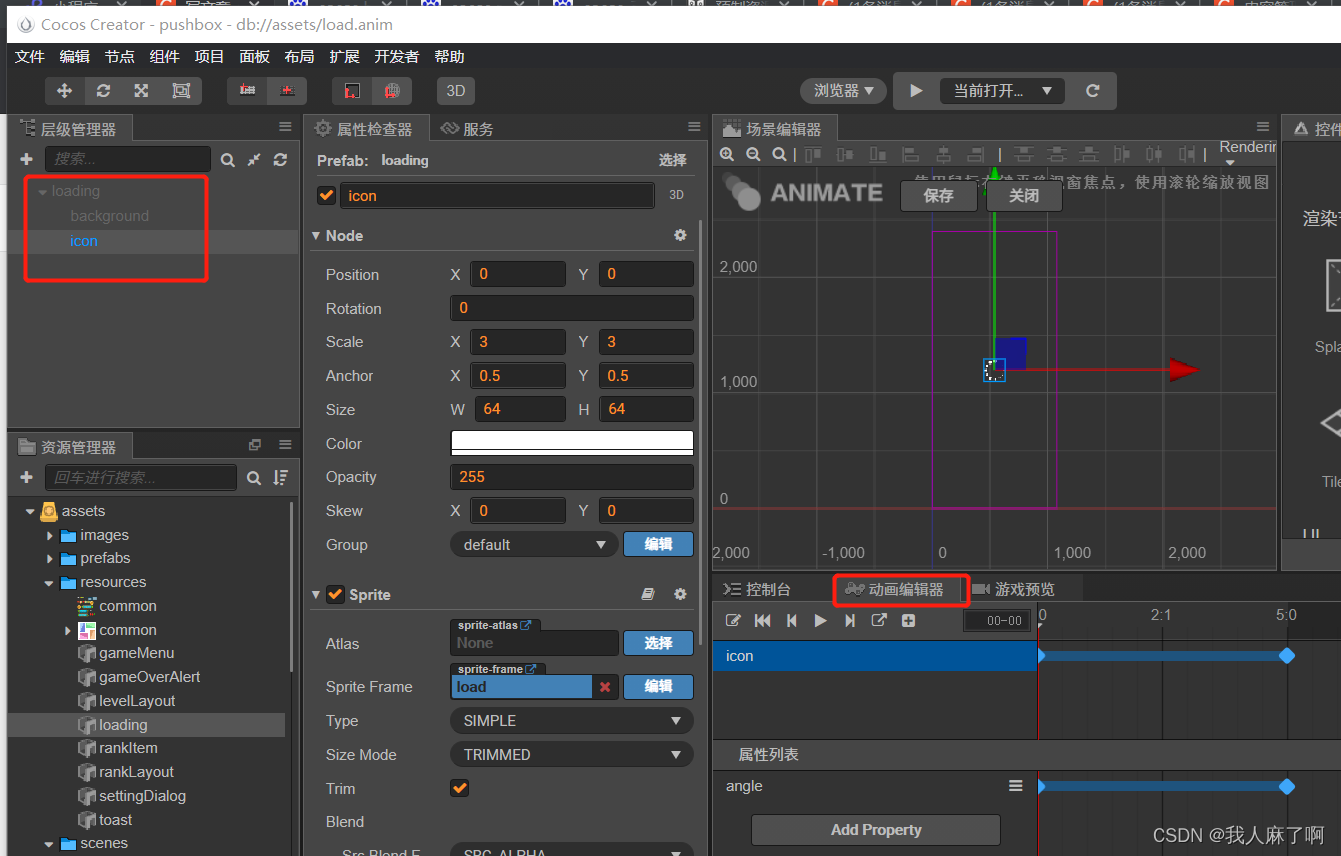Expand the prefabs folder

[50, 558]
